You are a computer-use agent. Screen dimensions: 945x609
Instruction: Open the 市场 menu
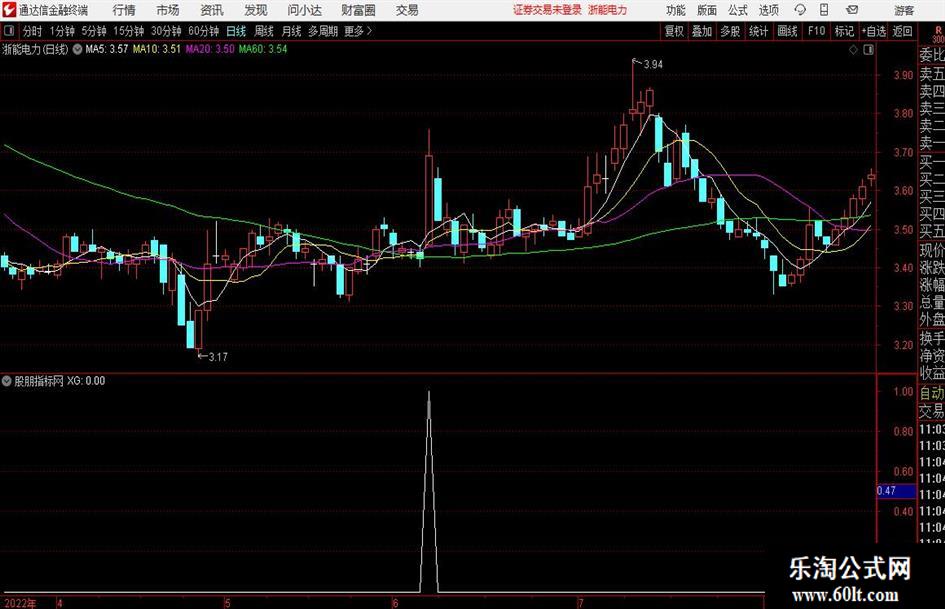point(168,10)
